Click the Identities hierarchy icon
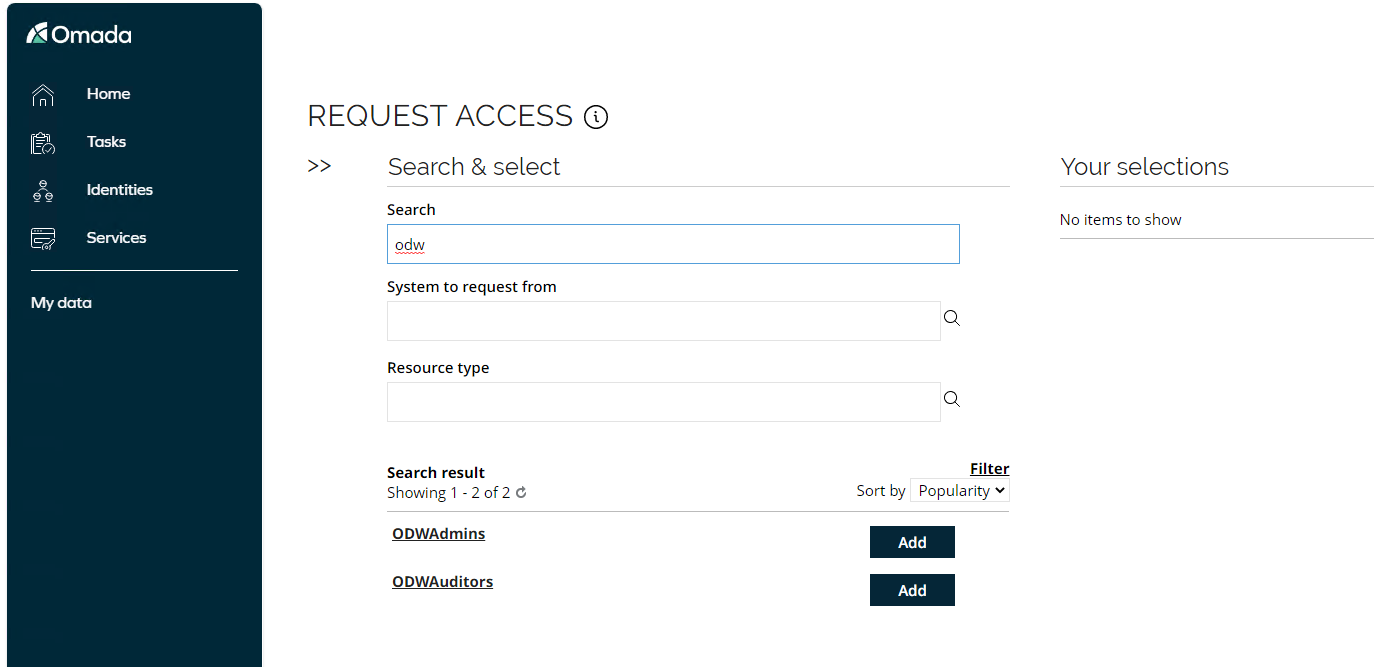Image resolution: width=1374 pixels, height=667 pixels. (x=43, y=190)
